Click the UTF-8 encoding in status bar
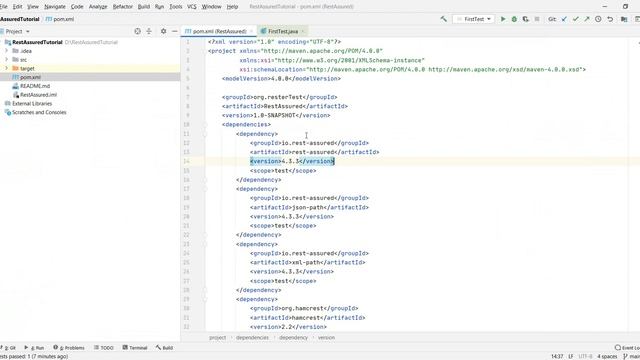640x360 pixels. click(x=585, y=356)
